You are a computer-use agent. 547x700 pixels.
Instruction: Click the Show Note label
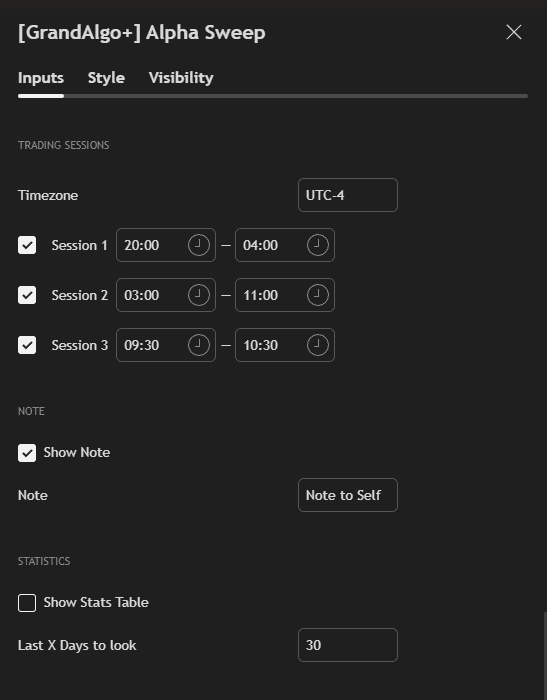pos(77,452)
